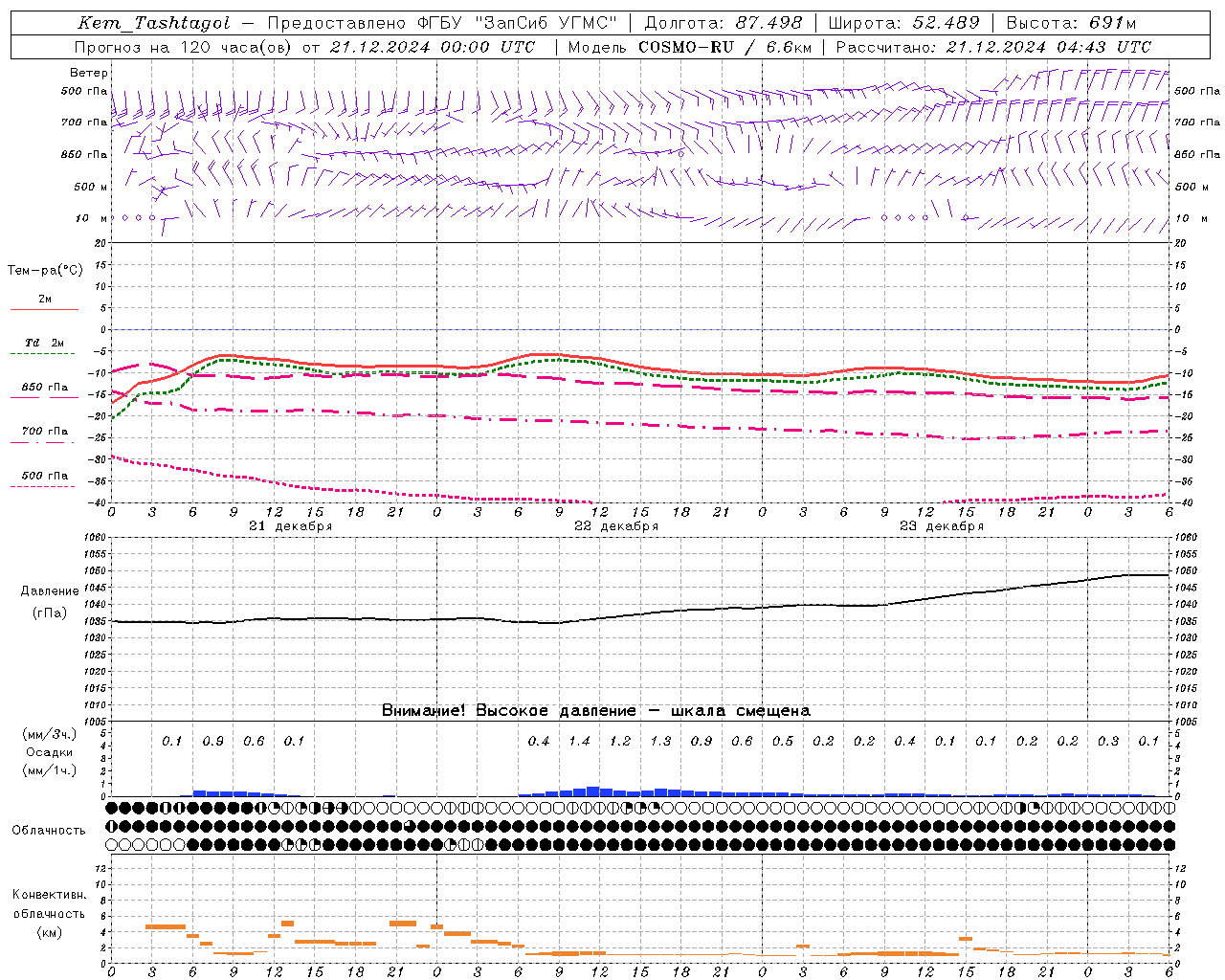Click the 'Осадки' precipitation label
1225x980 pixels.
pyautogui.click(x=49, y=752)
